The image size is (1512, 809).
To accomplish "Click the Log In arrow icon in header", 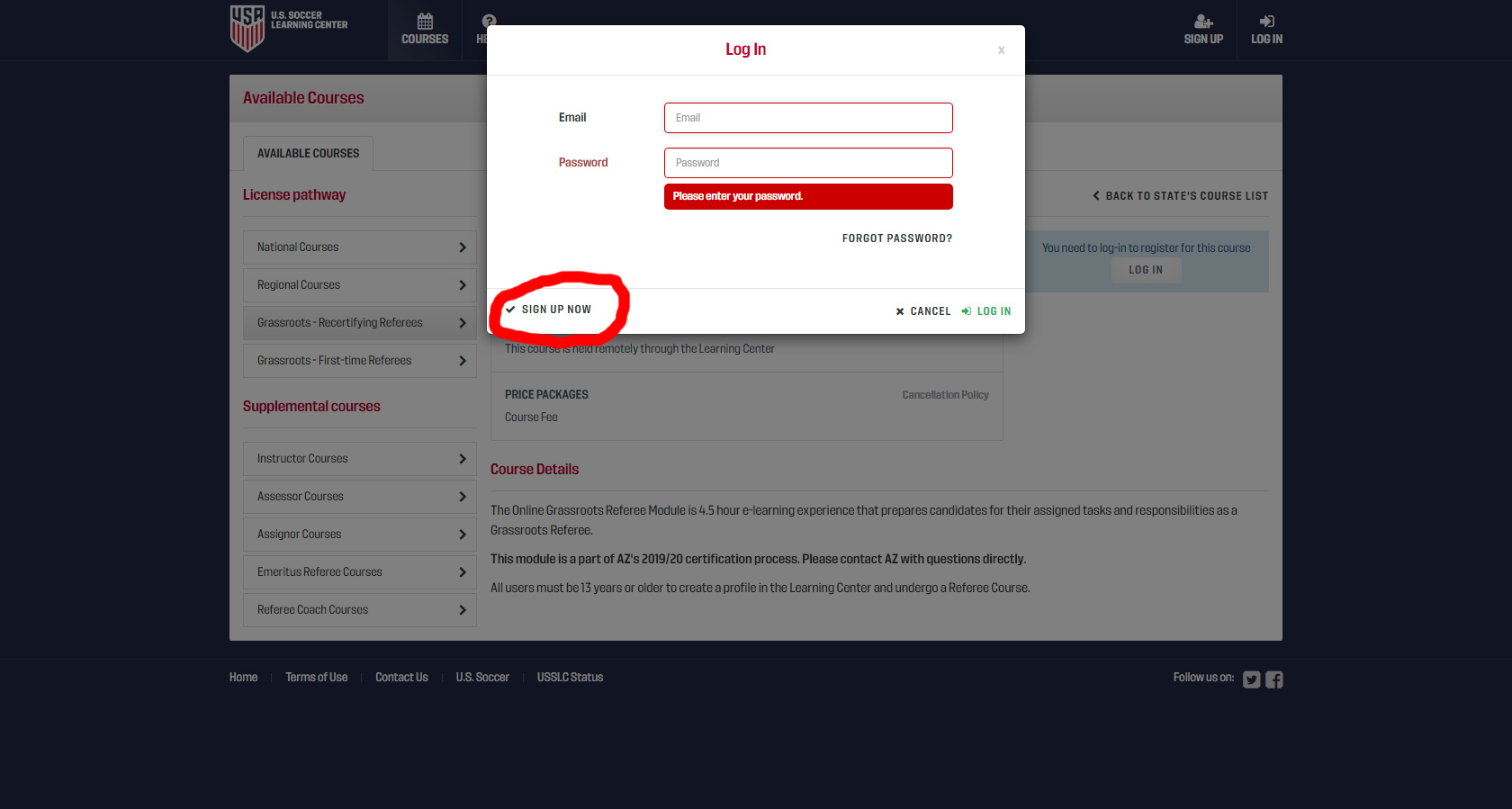I will [1266, 22].
